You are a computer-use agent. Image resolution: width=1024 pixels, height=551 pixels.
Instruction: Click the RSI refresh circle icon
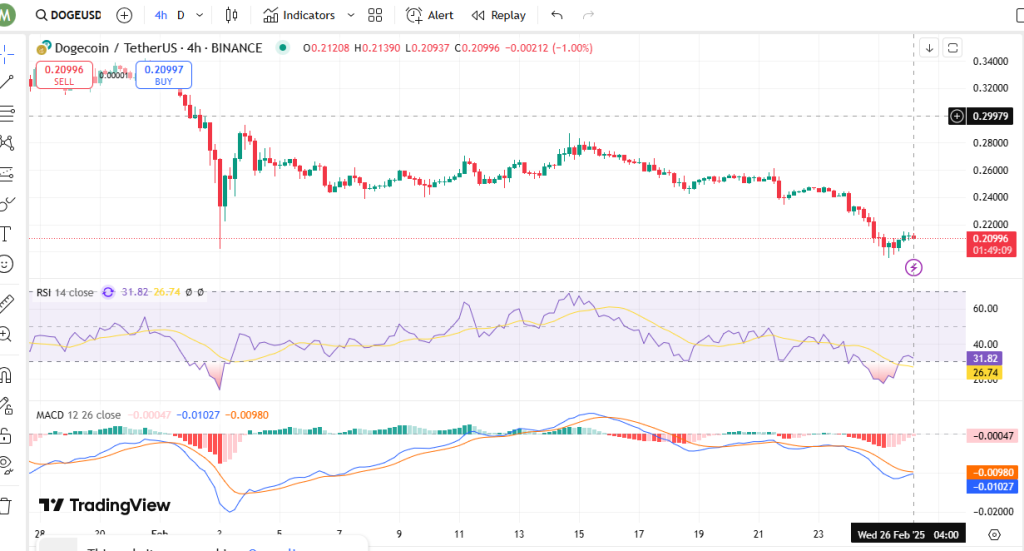tap(108, 292)
